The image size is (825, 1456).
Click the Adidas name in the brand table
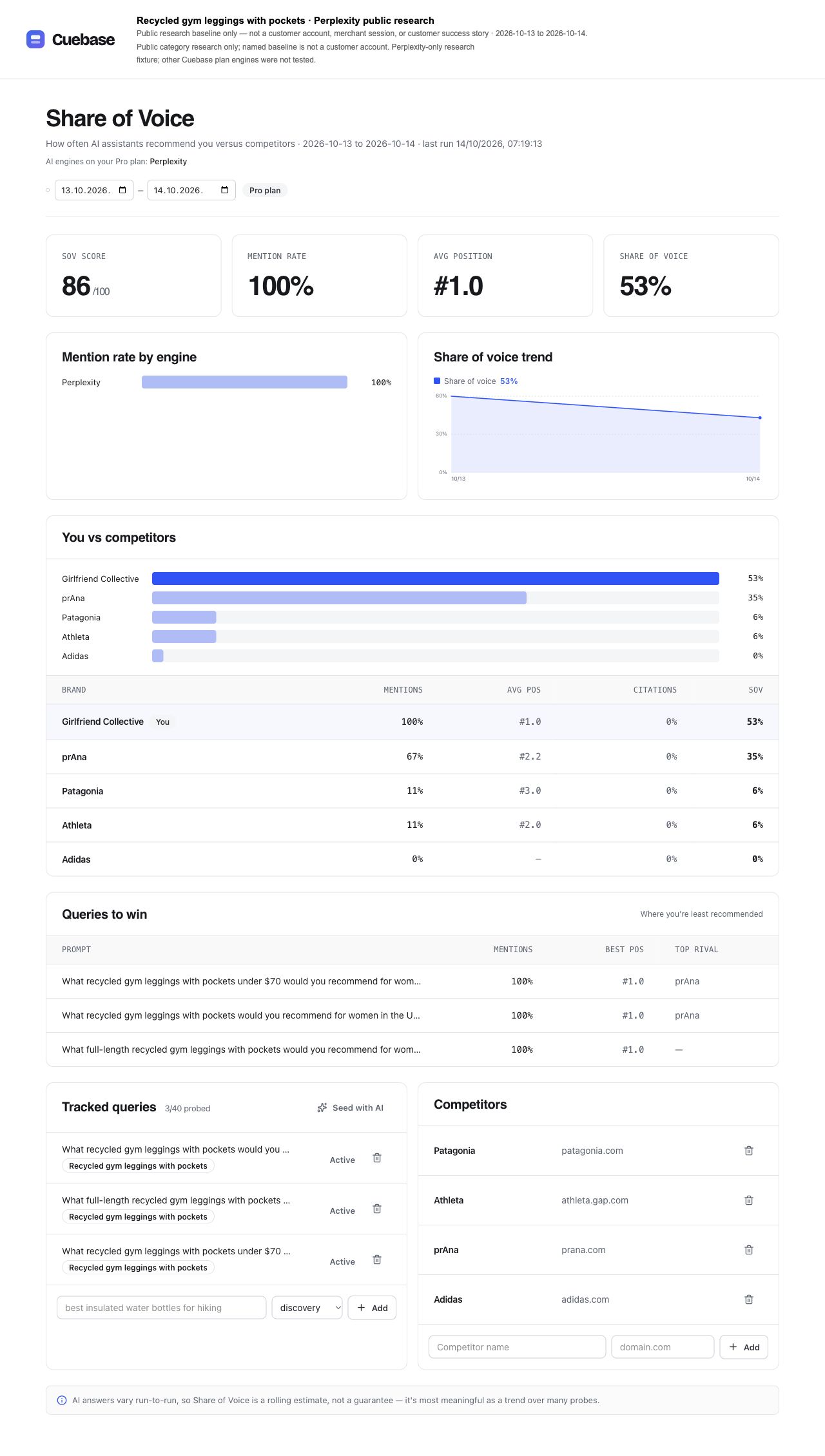pyautogui.click(x=76, y=859)
